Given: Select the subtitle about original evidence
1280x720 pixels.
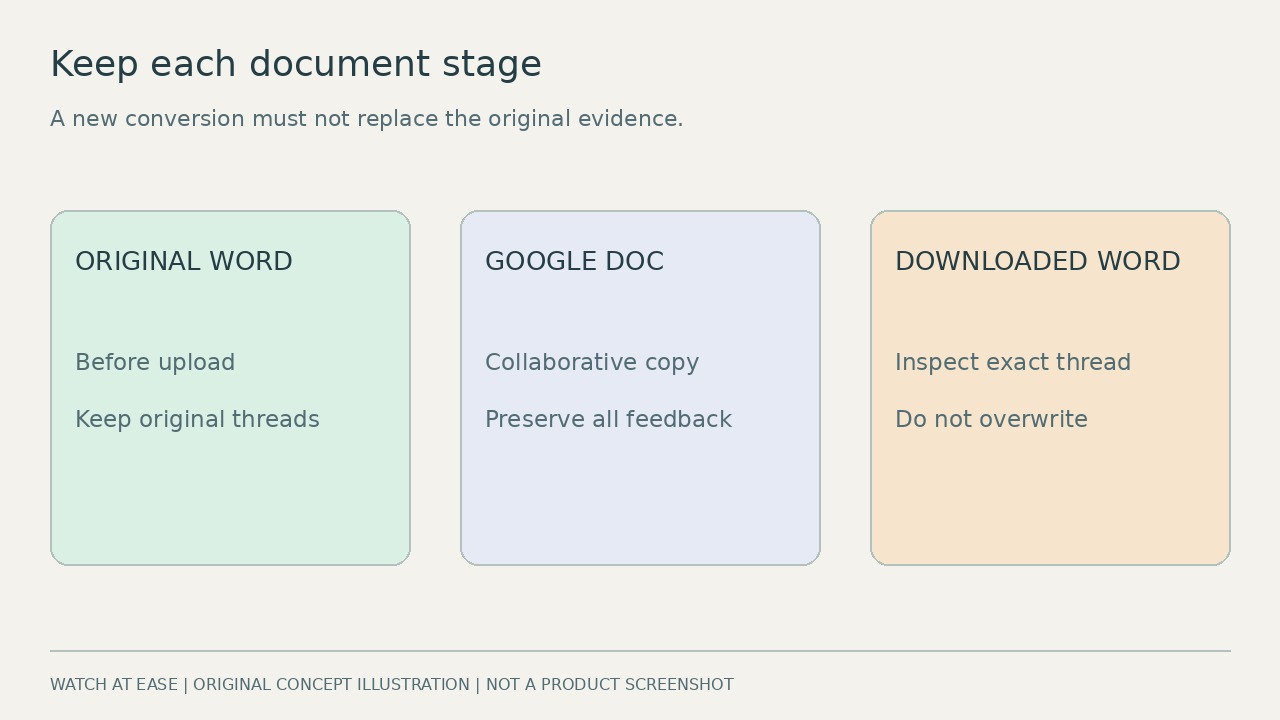Looking at the screenshot, I should [x=367, y=119].
